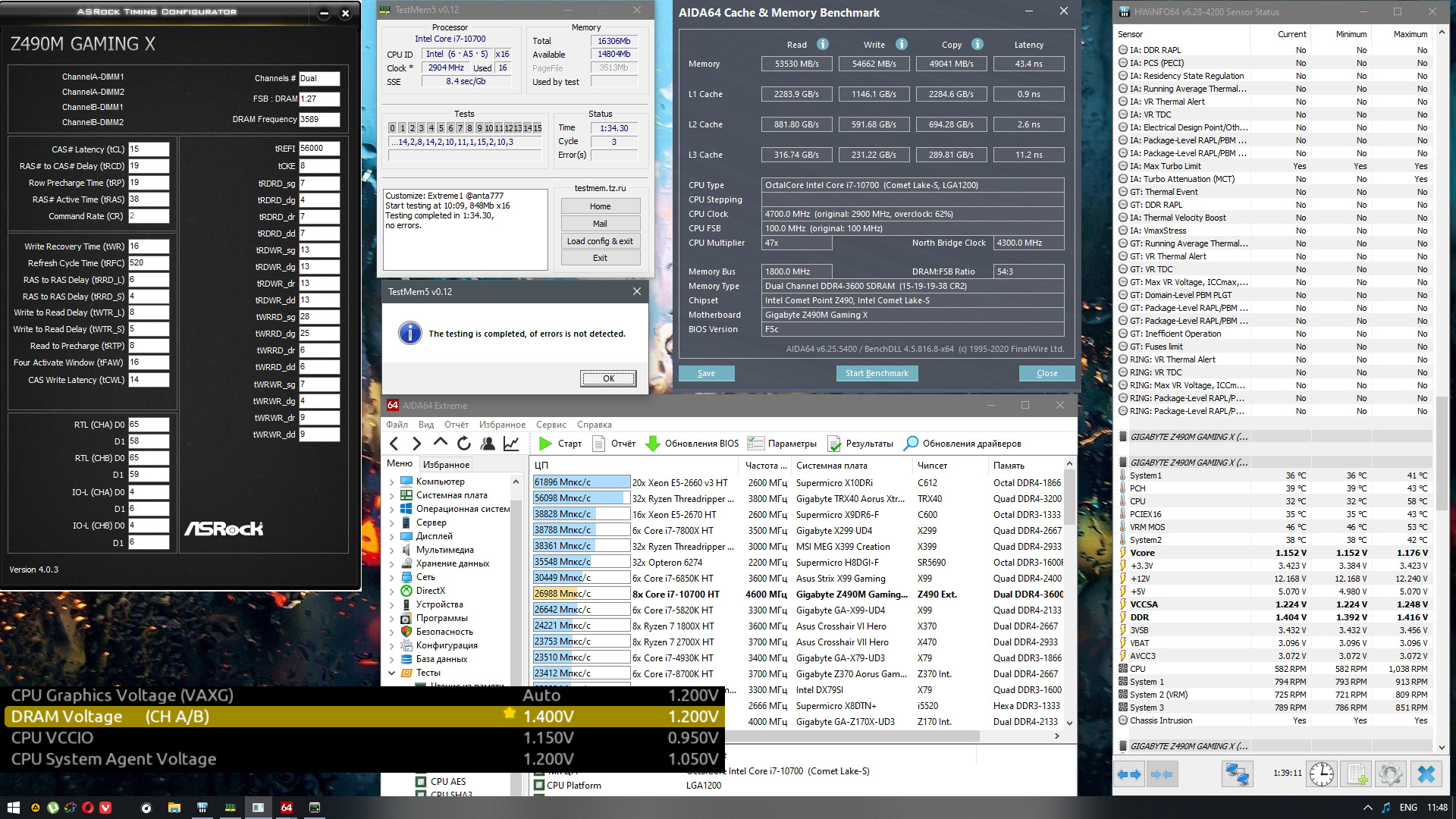Click HWiNFO expand columns arrows icon

pyautogui.click(x=1129, y=774)
